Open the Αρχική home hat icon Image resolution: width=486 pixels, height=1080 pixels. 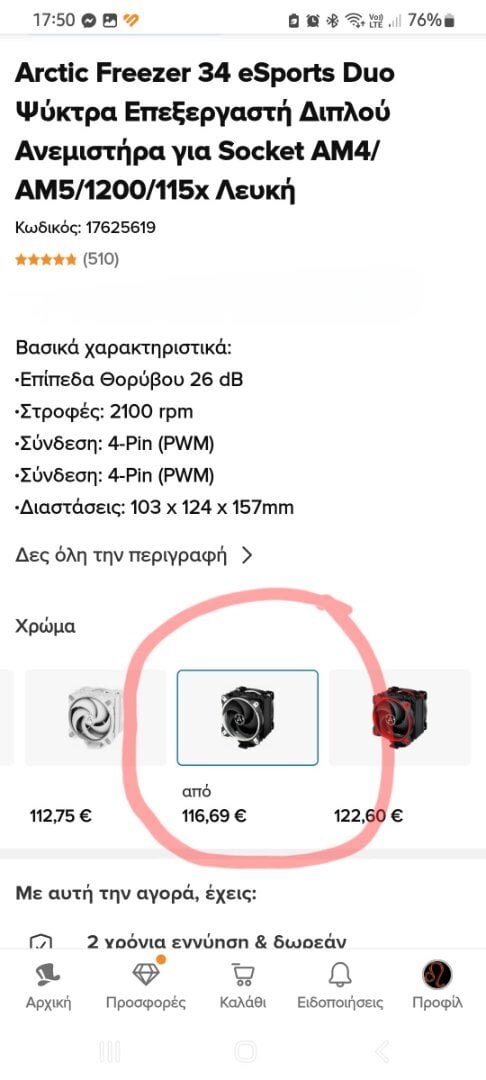pos(48,974)
